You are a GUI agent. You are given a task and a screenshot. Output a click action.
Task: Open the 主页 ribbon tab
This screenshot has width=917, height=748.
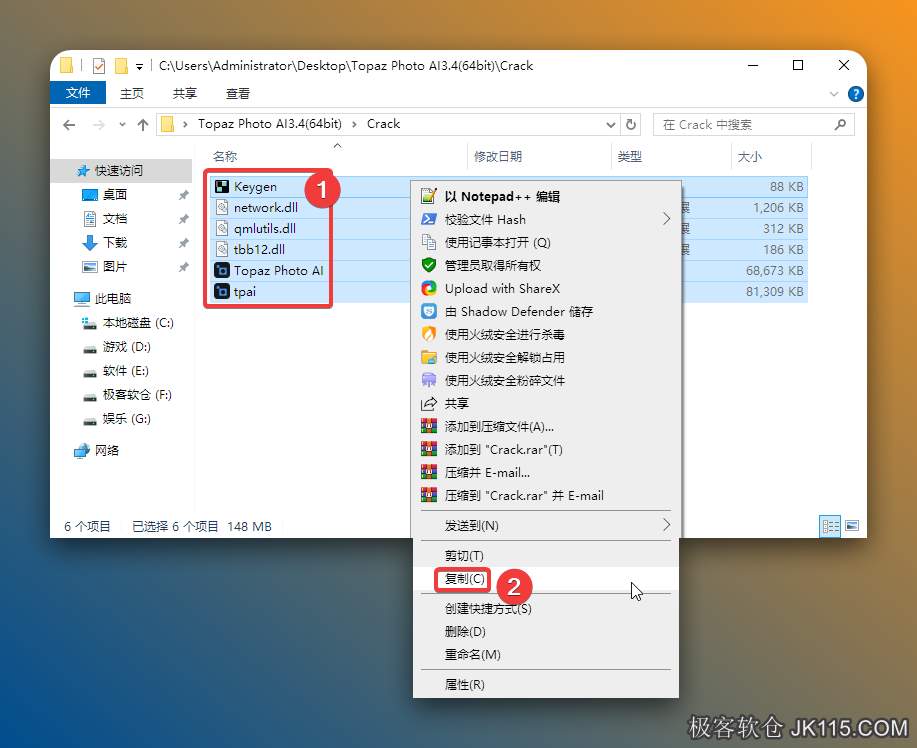click(132, 94)
